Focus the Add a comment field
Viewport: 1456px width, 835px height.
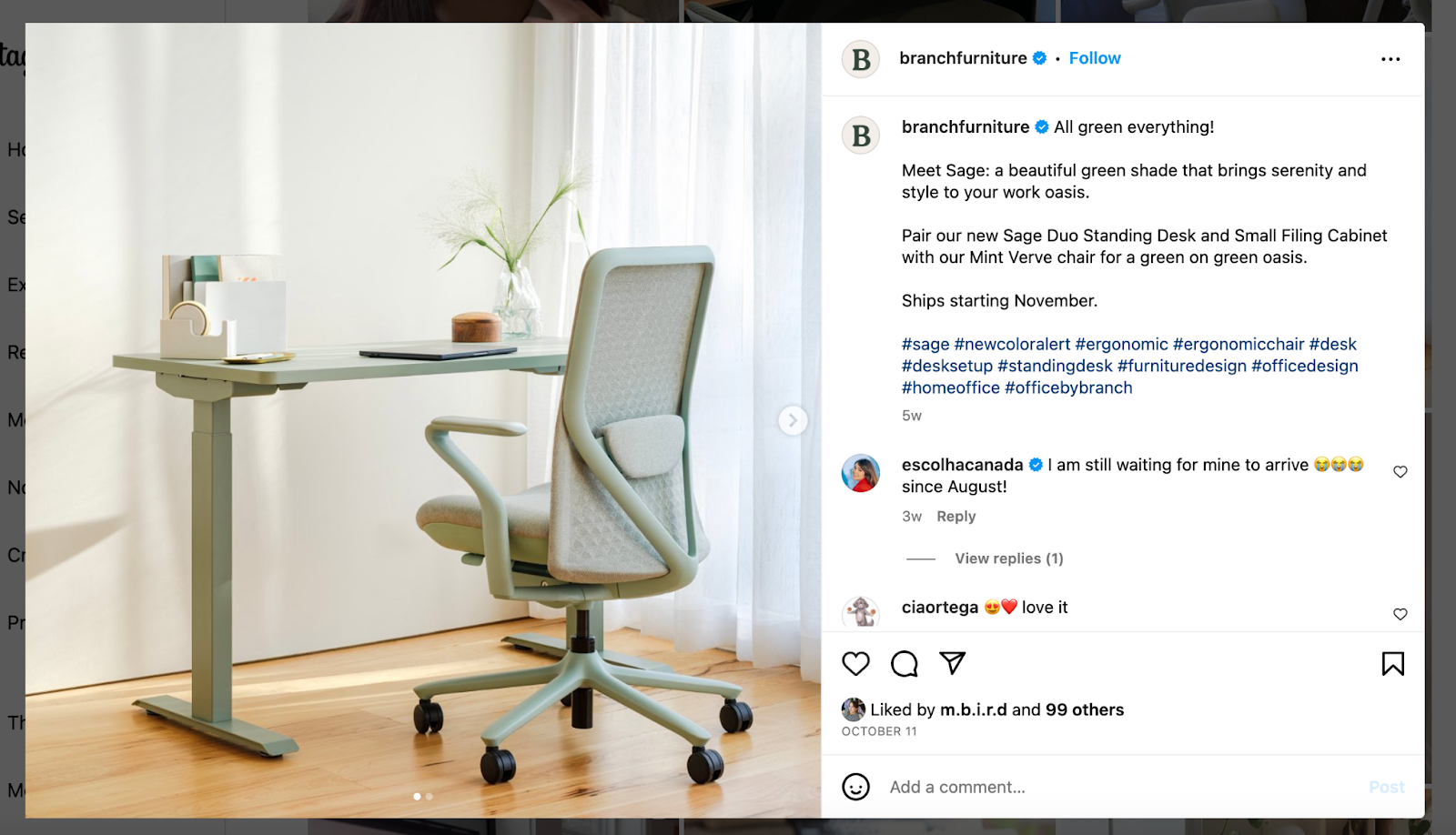(x=1124, y=787)
